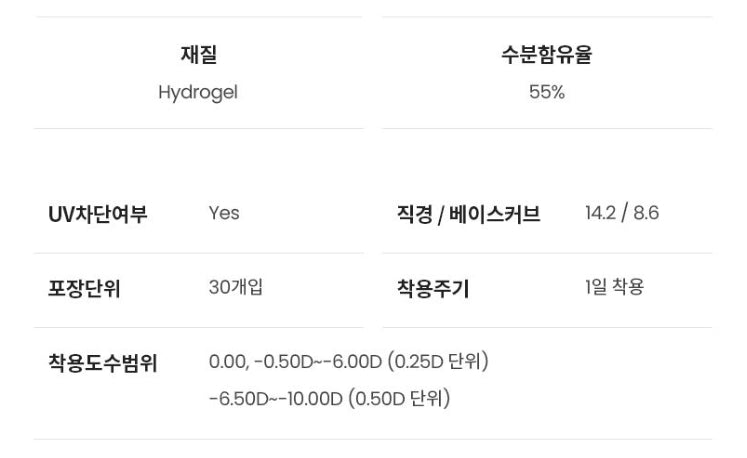Select the 1일 착용 value
The height and width of the screenshot is (458, 747).
pos(614,287)
